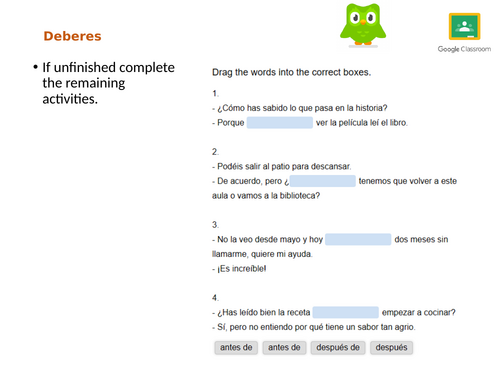
Task: Click the 'If unfinished complete' bullet text
Action: [x=108, y=67]
